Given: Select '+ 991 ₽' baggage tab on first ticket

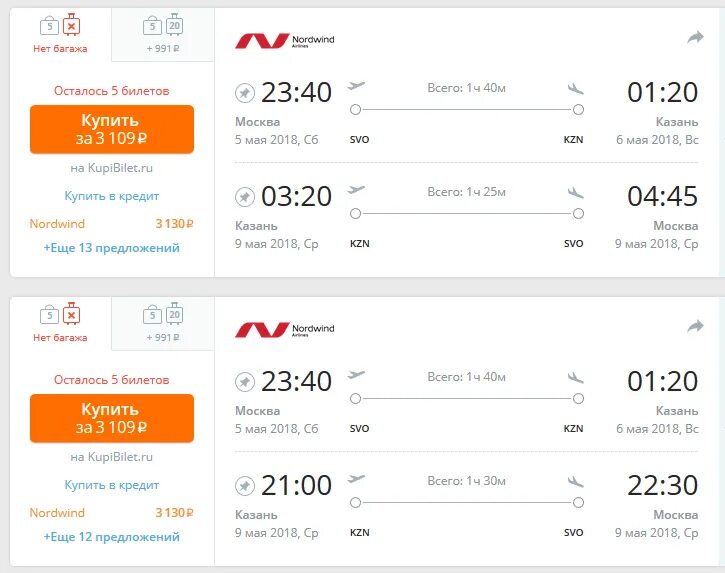Looking at the screenshot, I should 163,34.
